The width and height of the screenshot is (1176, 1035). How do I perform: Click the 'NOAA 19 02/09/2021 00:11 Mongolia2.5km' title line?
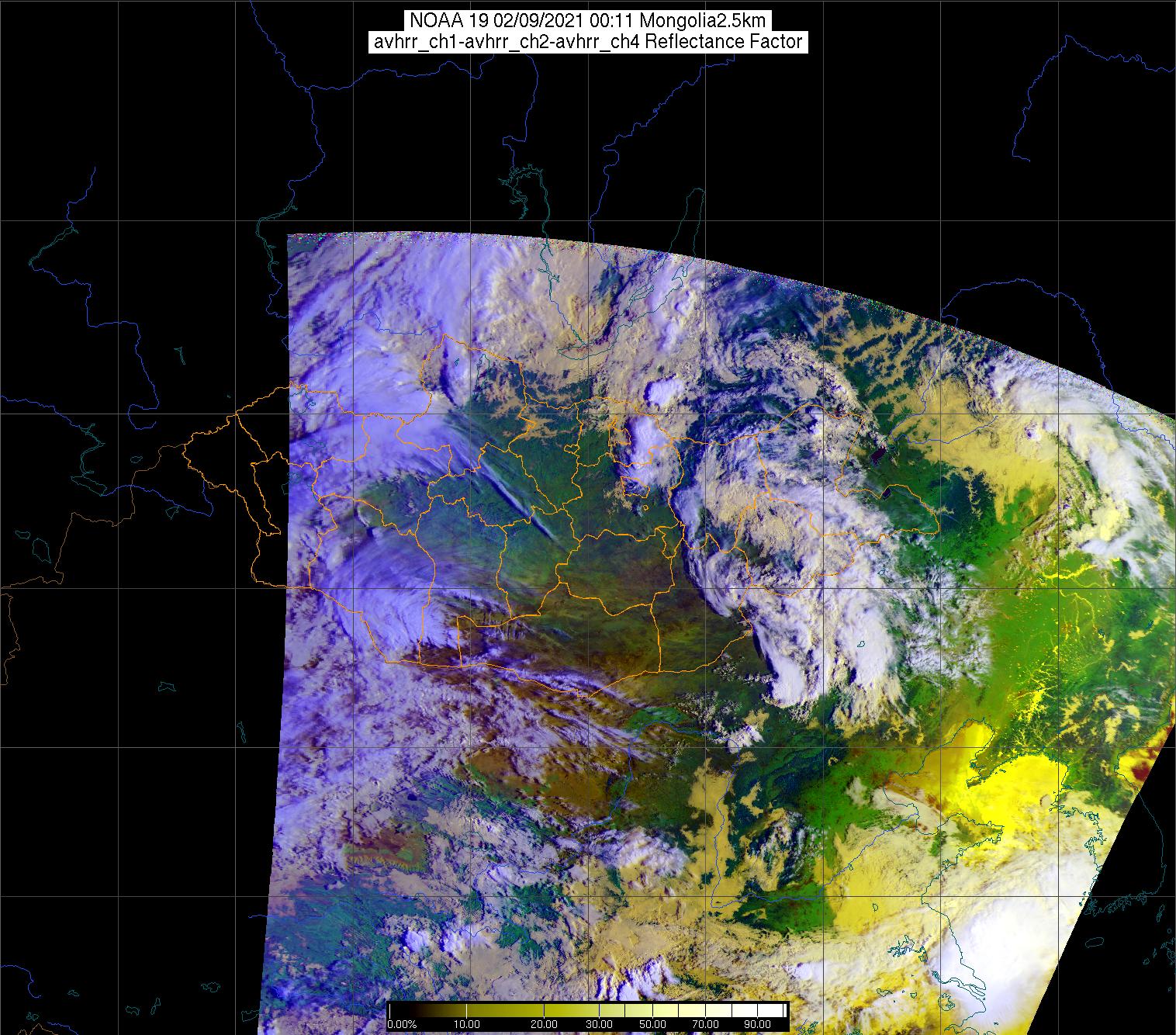[588, 21]
